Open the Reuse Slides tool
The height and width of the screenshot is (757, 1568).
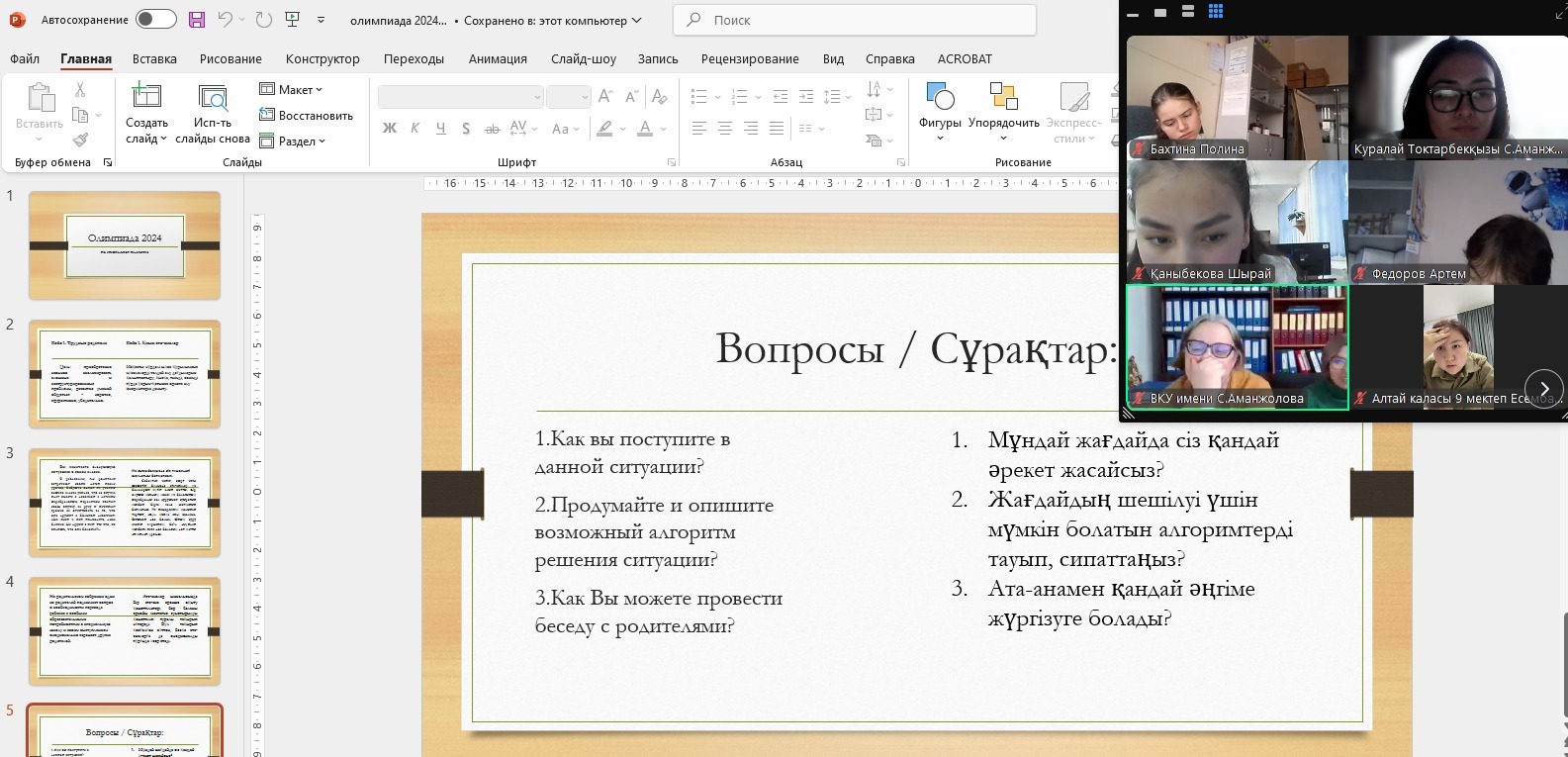point(213,114)
